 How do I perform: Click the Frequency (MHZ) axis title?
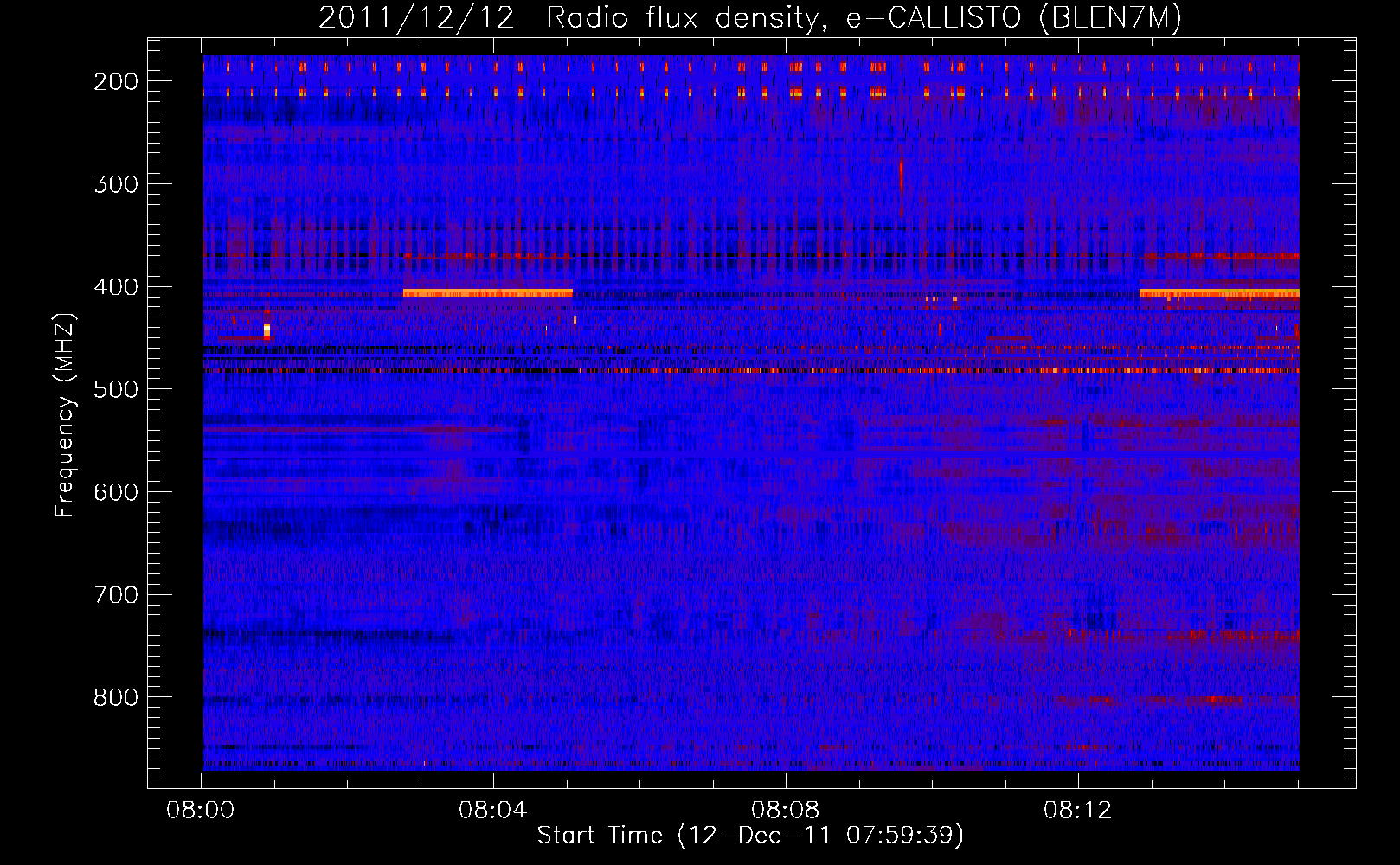coord(66,414)
